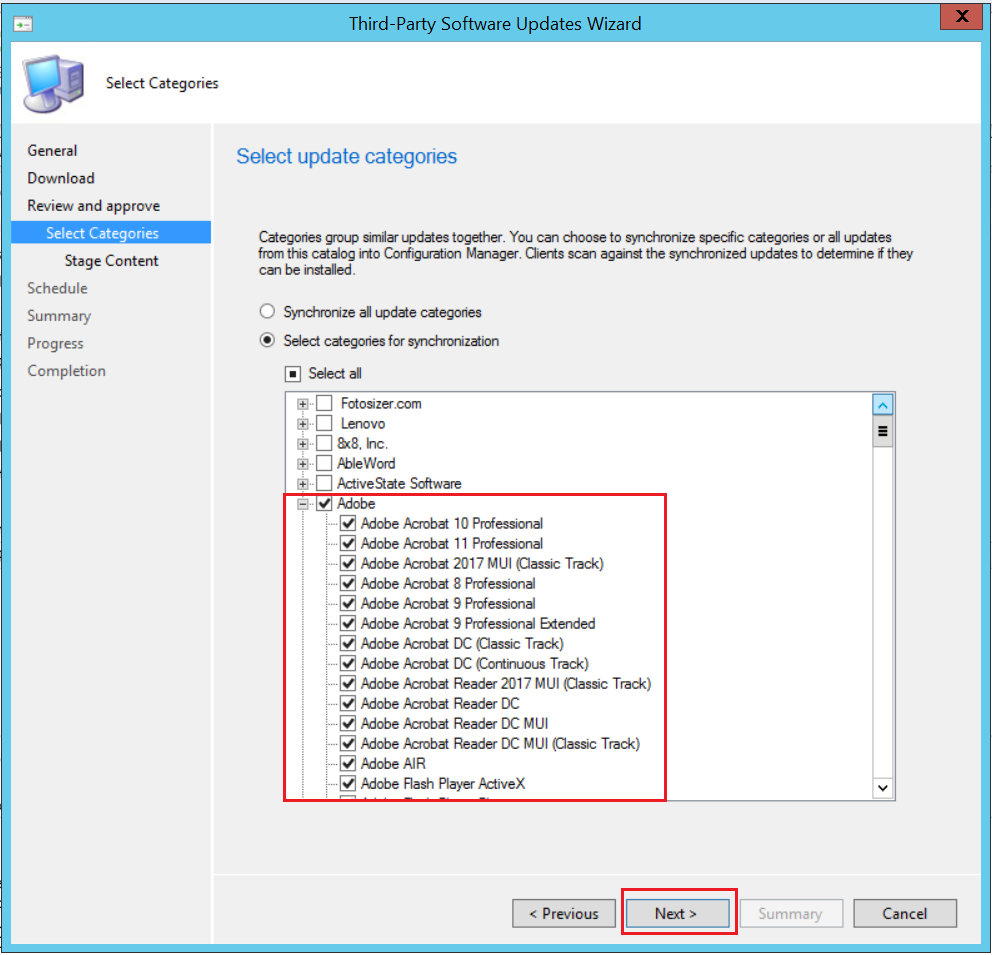Go to Review and approve page
The image size is (992, 955).
pos(94,206)
